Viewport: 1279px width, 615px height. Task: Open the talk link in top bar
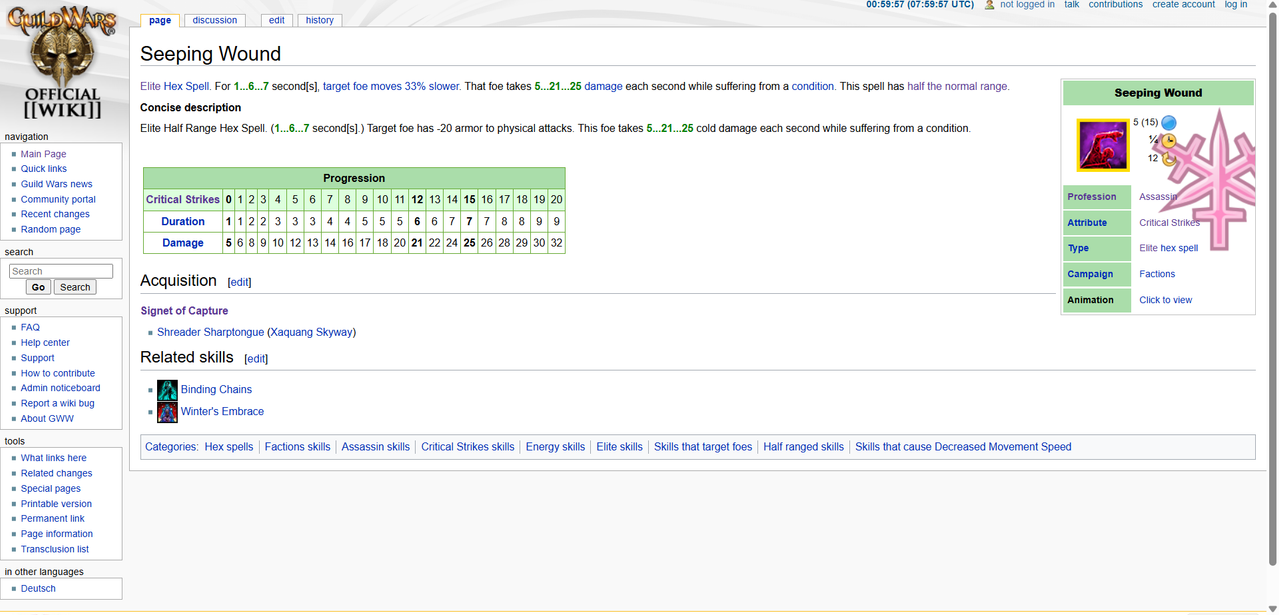tap(1071, 5)
